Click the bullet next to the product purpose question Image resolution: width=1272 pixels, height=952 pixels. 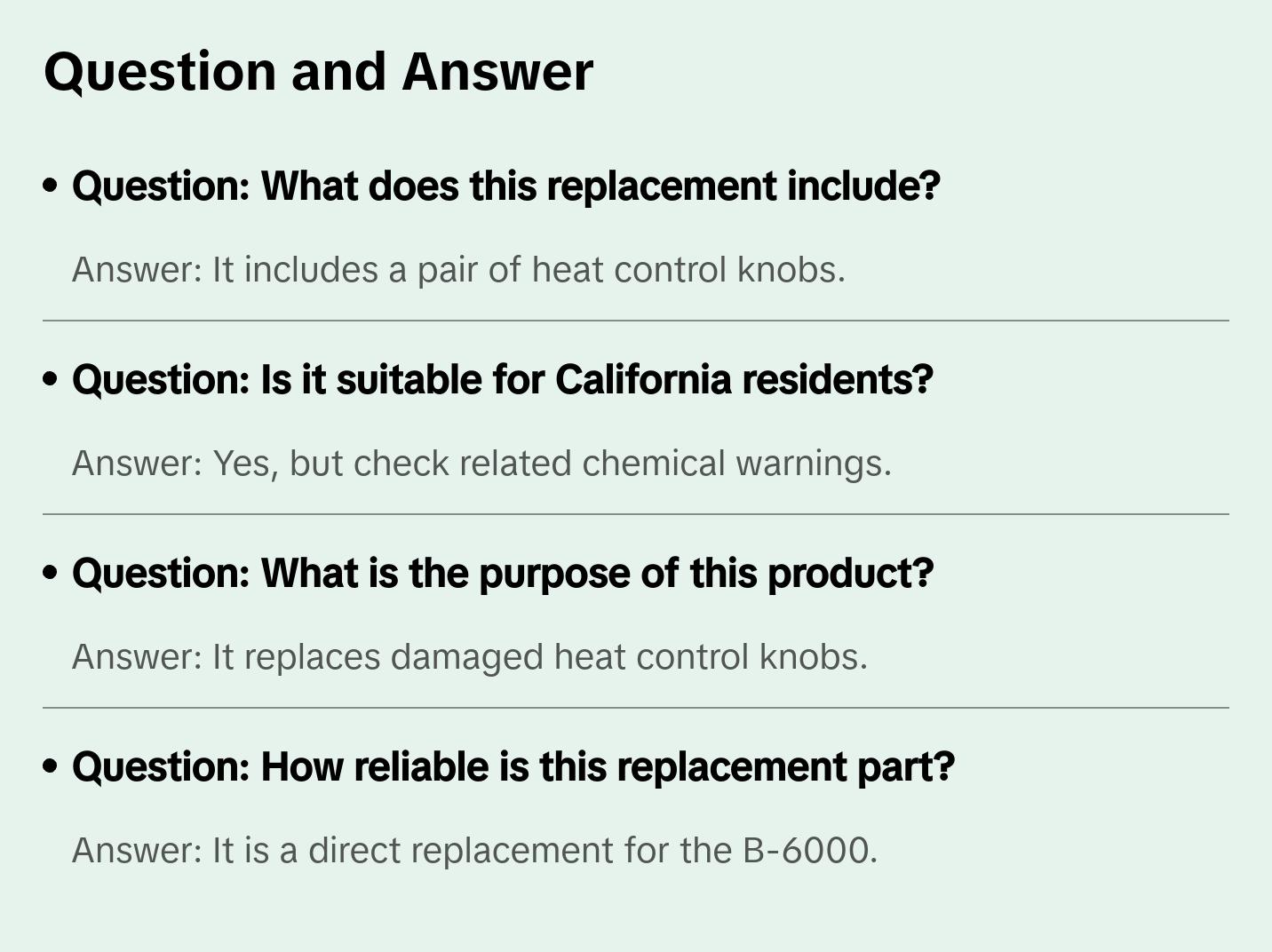coord(51,574)
